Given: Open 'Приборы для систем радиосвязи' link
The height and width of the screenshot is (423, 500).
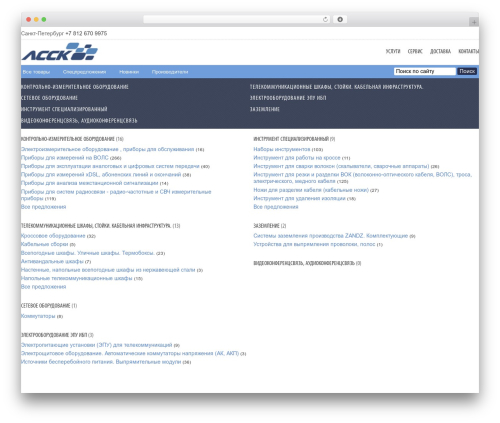Looking at the screenshot, I should (116, 195).
